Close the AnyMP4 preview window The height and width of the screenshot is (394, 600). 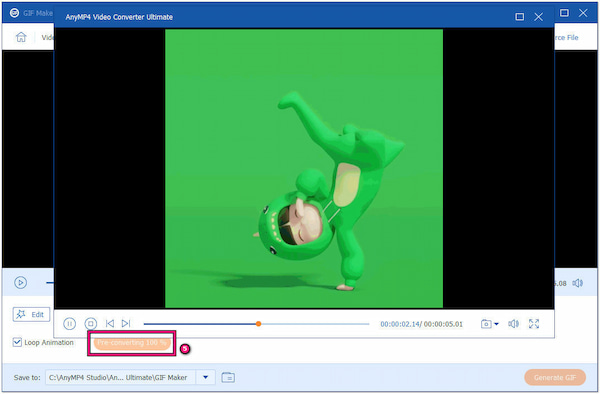538,17
